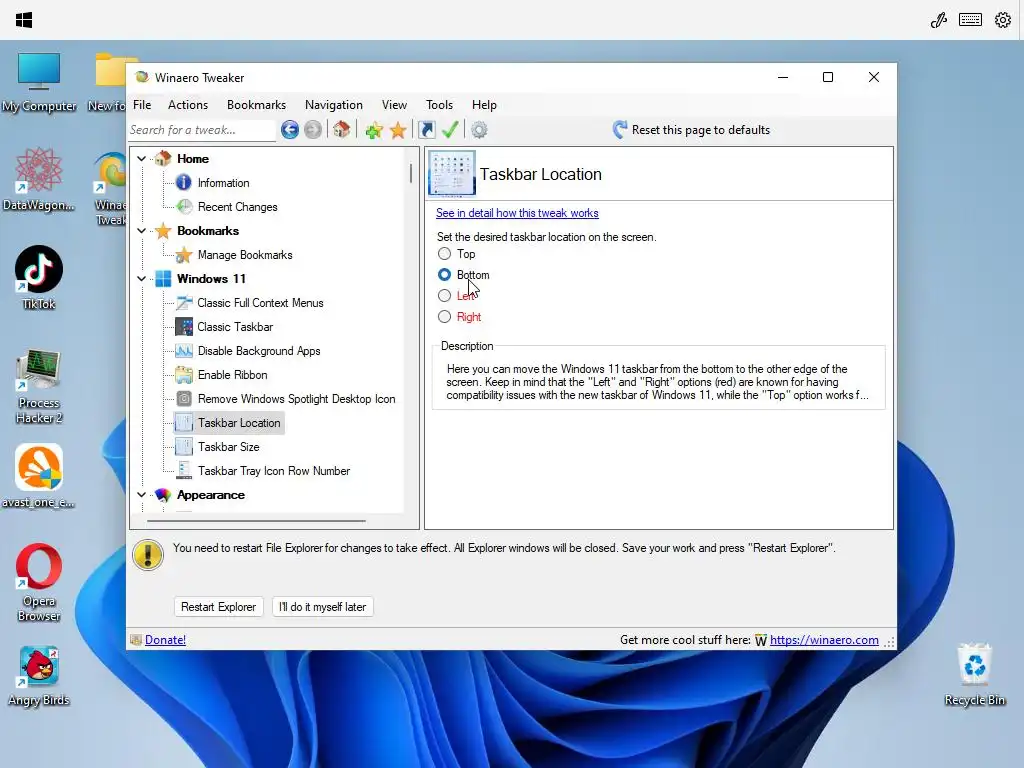The height and width of the screenshot is (768, 1024).
Task: Apply changes with the green checkmark icon
Action: (x=450, y=129)
